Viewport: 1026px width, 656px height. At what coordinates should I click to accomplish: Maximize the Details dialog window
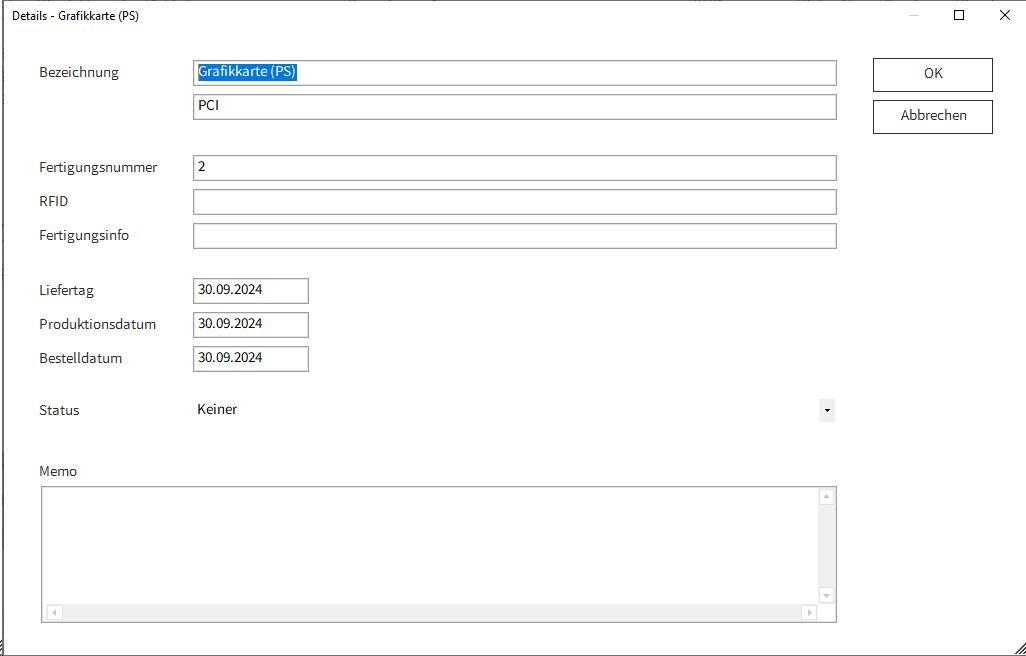959,15
